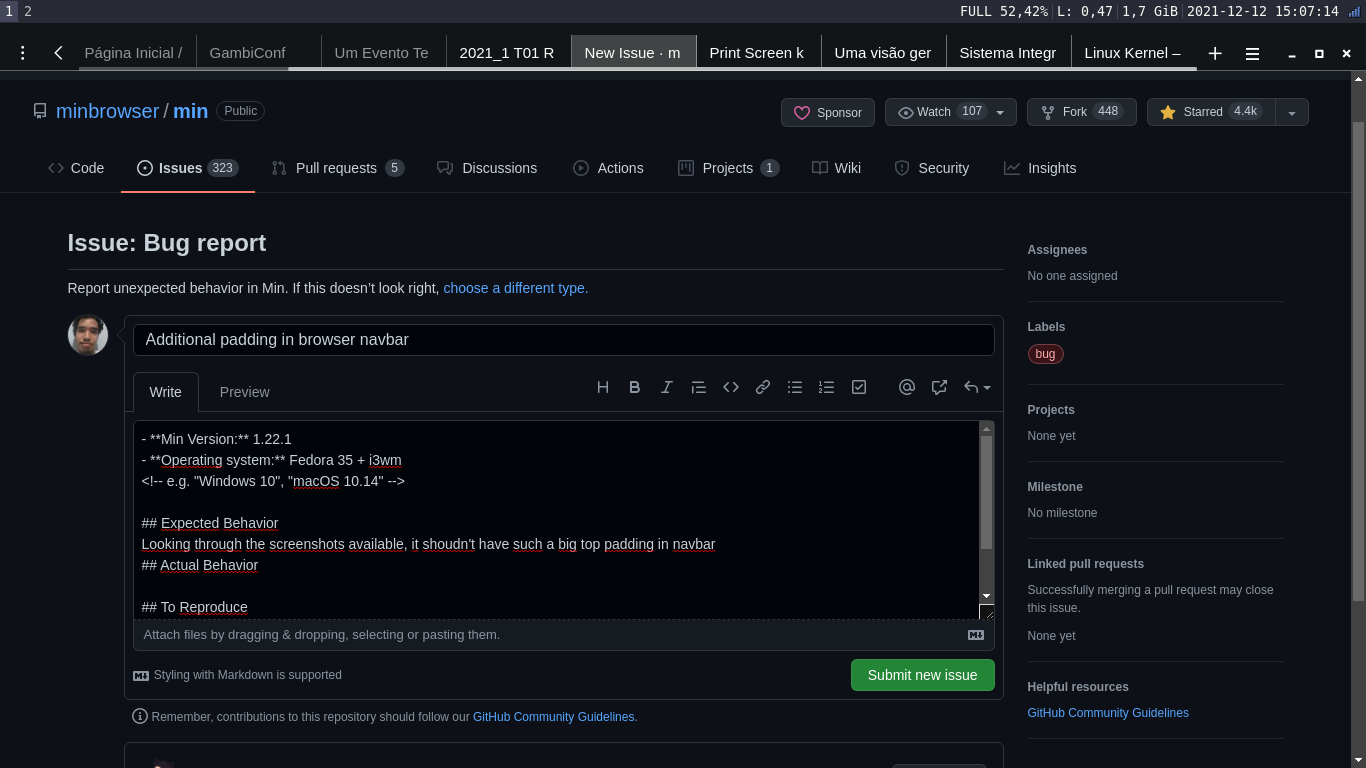
Task: Reference an issue via the cross-reference icon
Action: point(939,387)
